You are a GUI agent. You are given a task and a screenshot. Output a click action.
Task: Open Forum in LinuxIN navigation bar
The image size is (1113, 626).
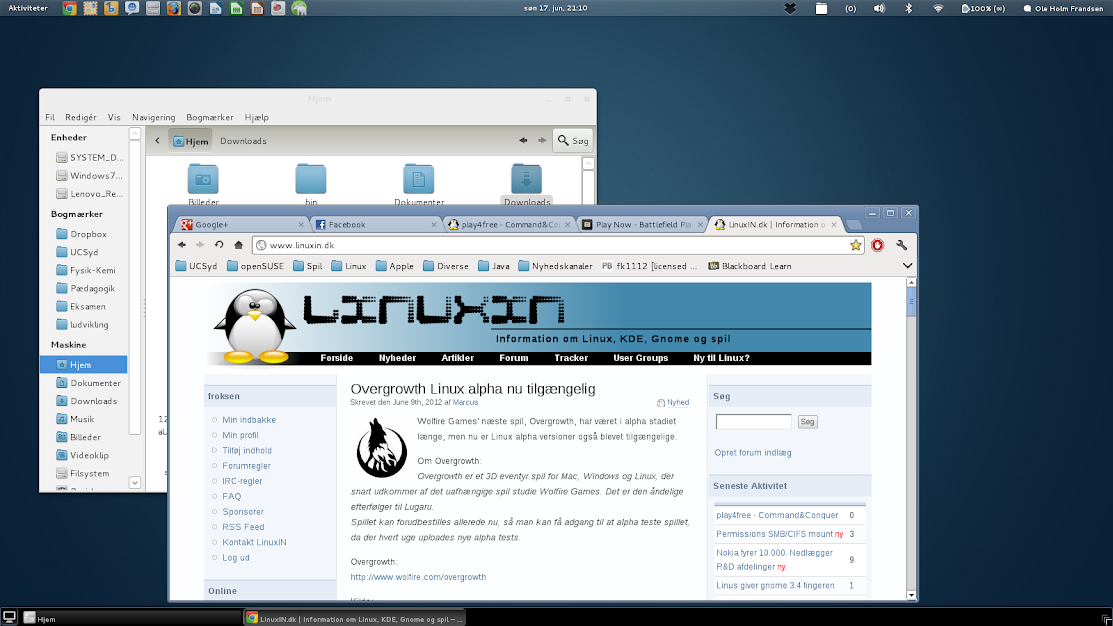[513, 358]
